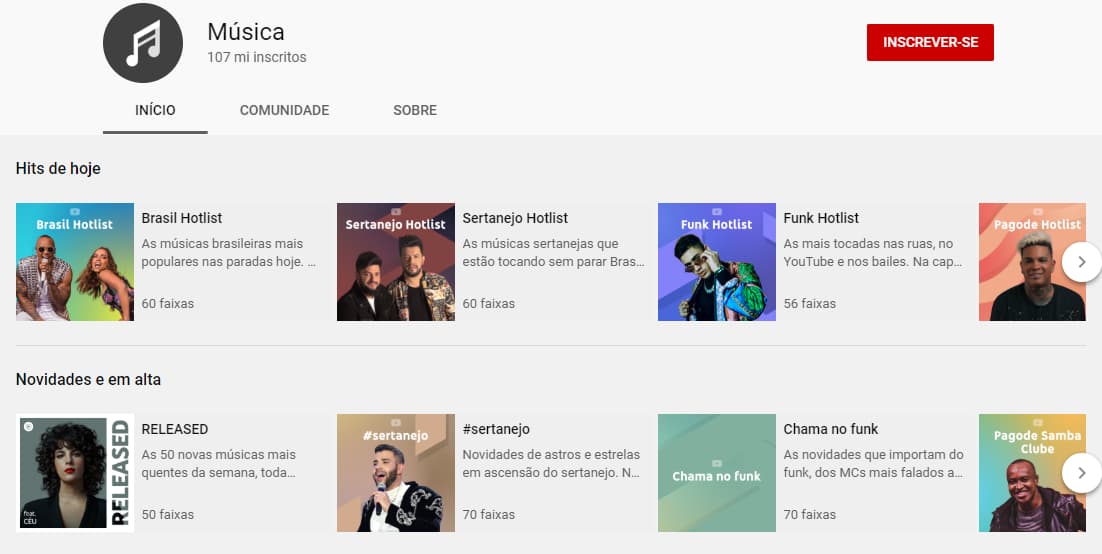
Task: Open the Funk Hotlist thumbnail
Action: (x=717, y=262)
